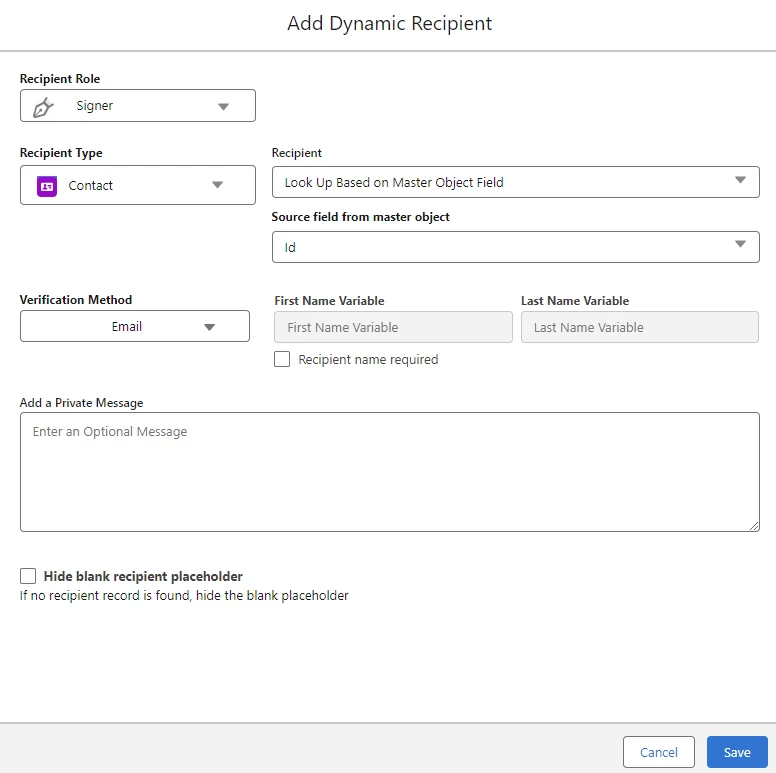Open the Id source field dropdown
Image resolution: width=776 pixels, height=773 pixels.
tap(515, 247)
